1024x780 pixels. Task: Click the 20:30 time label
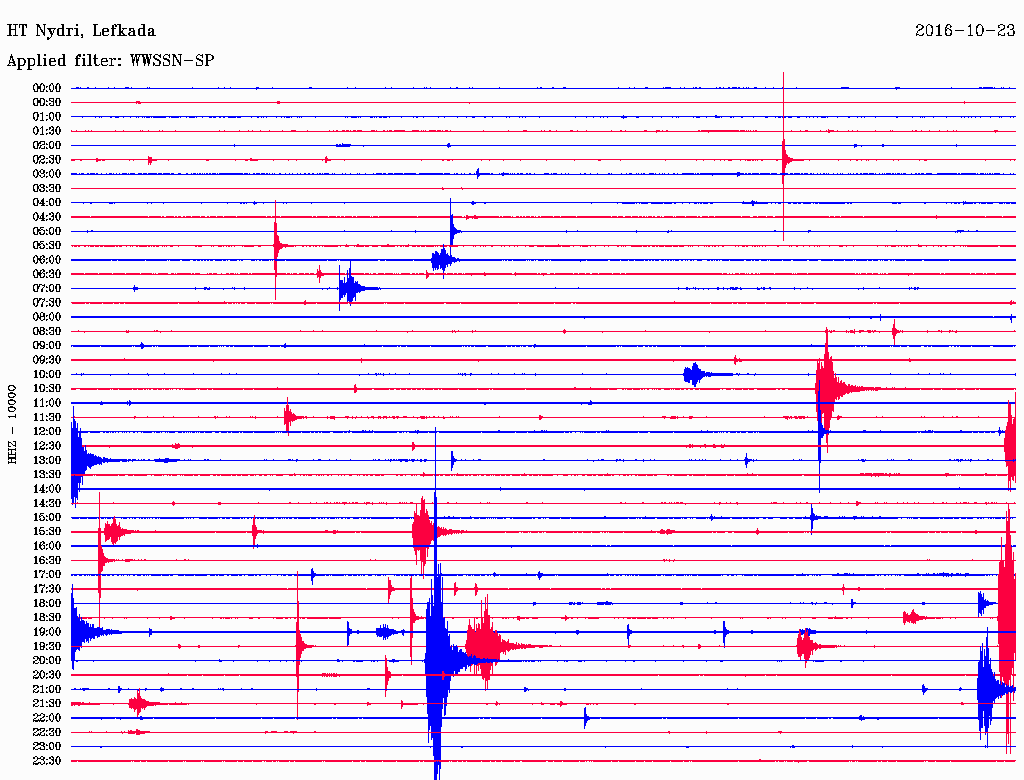[47, 675]
